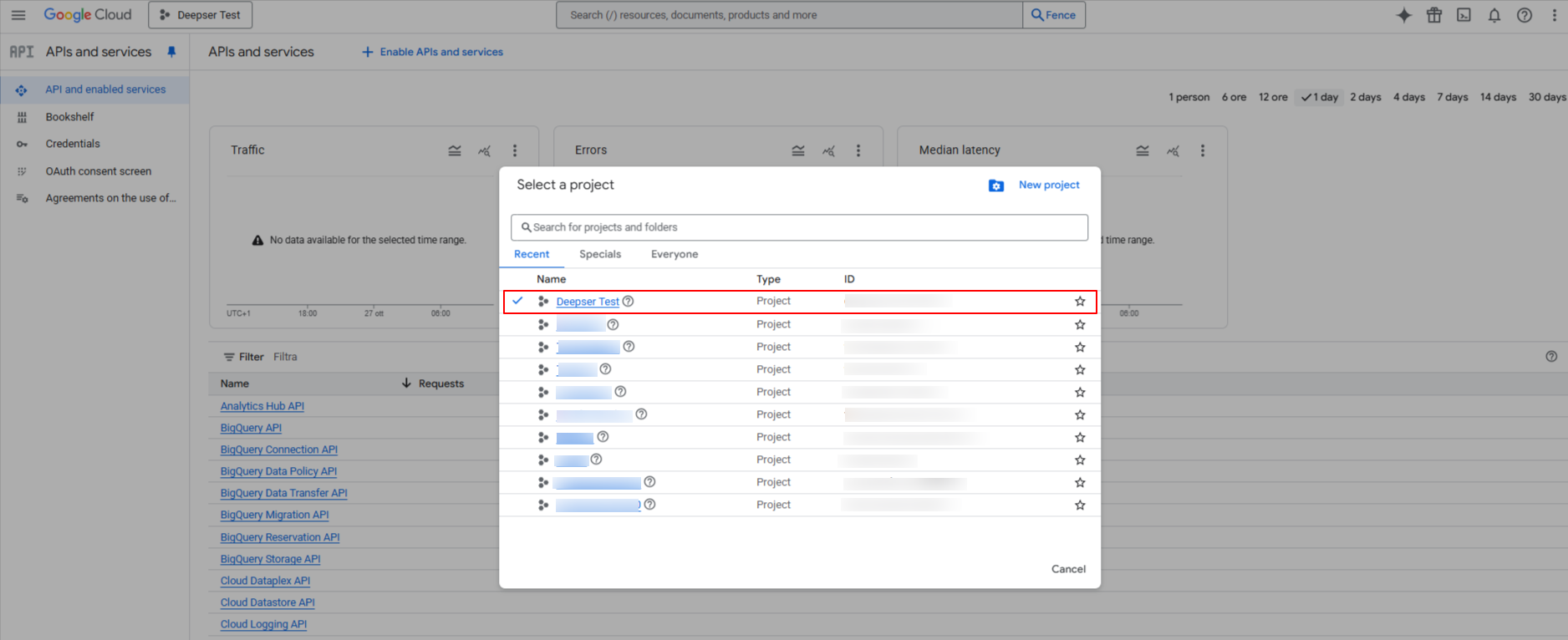The image size is (1568, 640).
Task: Open Median latency chart three-dot menu
Action: click(x=1203, y=150)
